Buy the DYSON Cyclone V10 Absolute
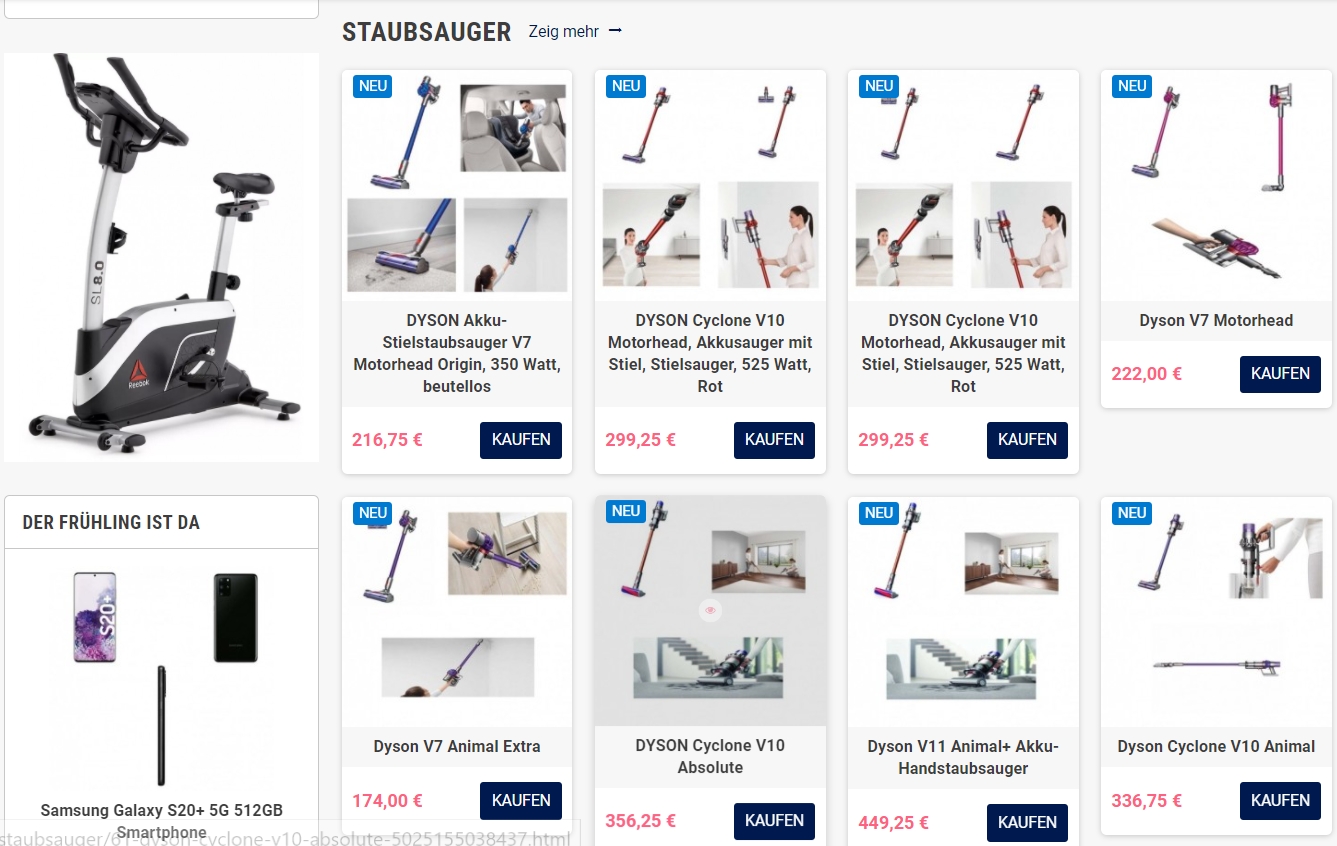The image size is (1337, 846). 774,821
